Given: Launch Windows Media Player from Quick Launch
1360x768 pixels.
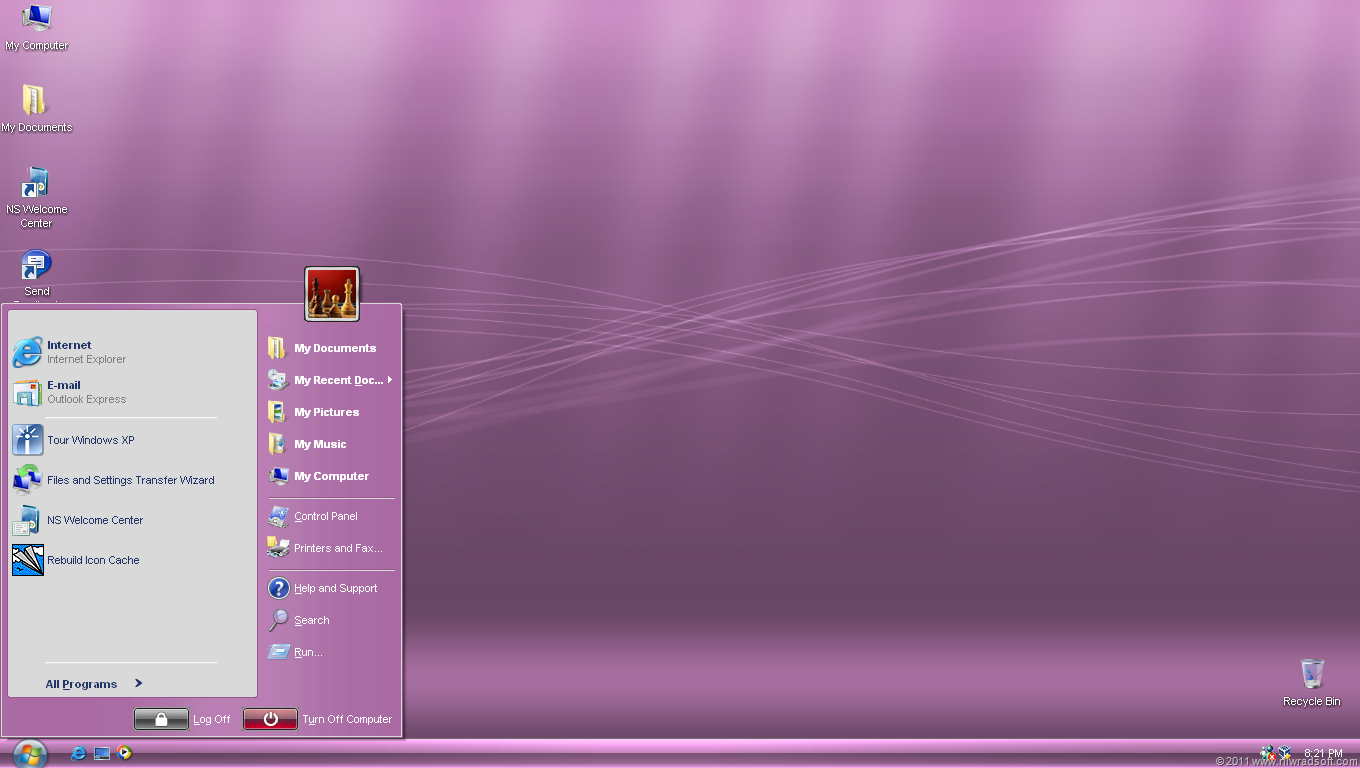Looking at the screenshot, I should pos(125,753).
